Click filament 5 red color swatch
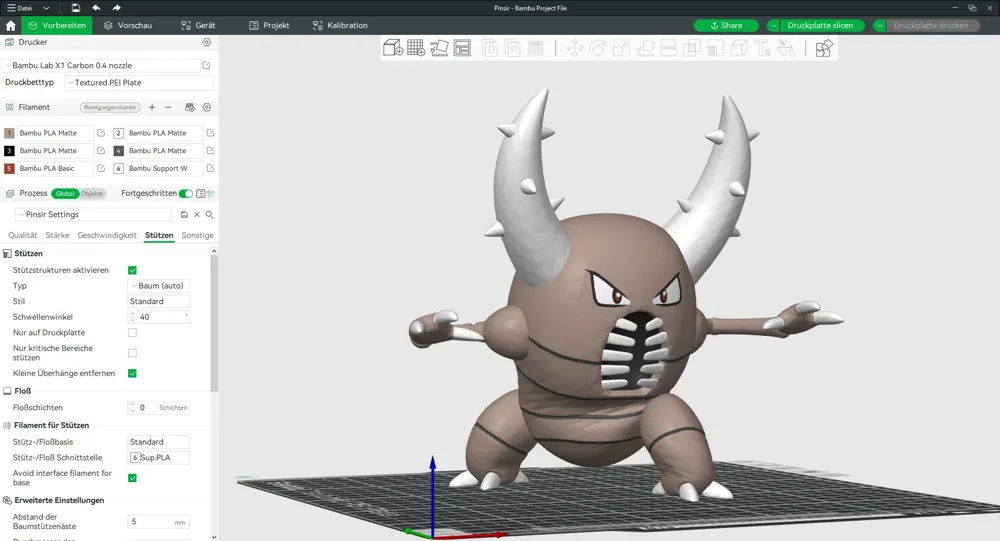This screenshot has height=541, width=1000. tap(9, 168)
